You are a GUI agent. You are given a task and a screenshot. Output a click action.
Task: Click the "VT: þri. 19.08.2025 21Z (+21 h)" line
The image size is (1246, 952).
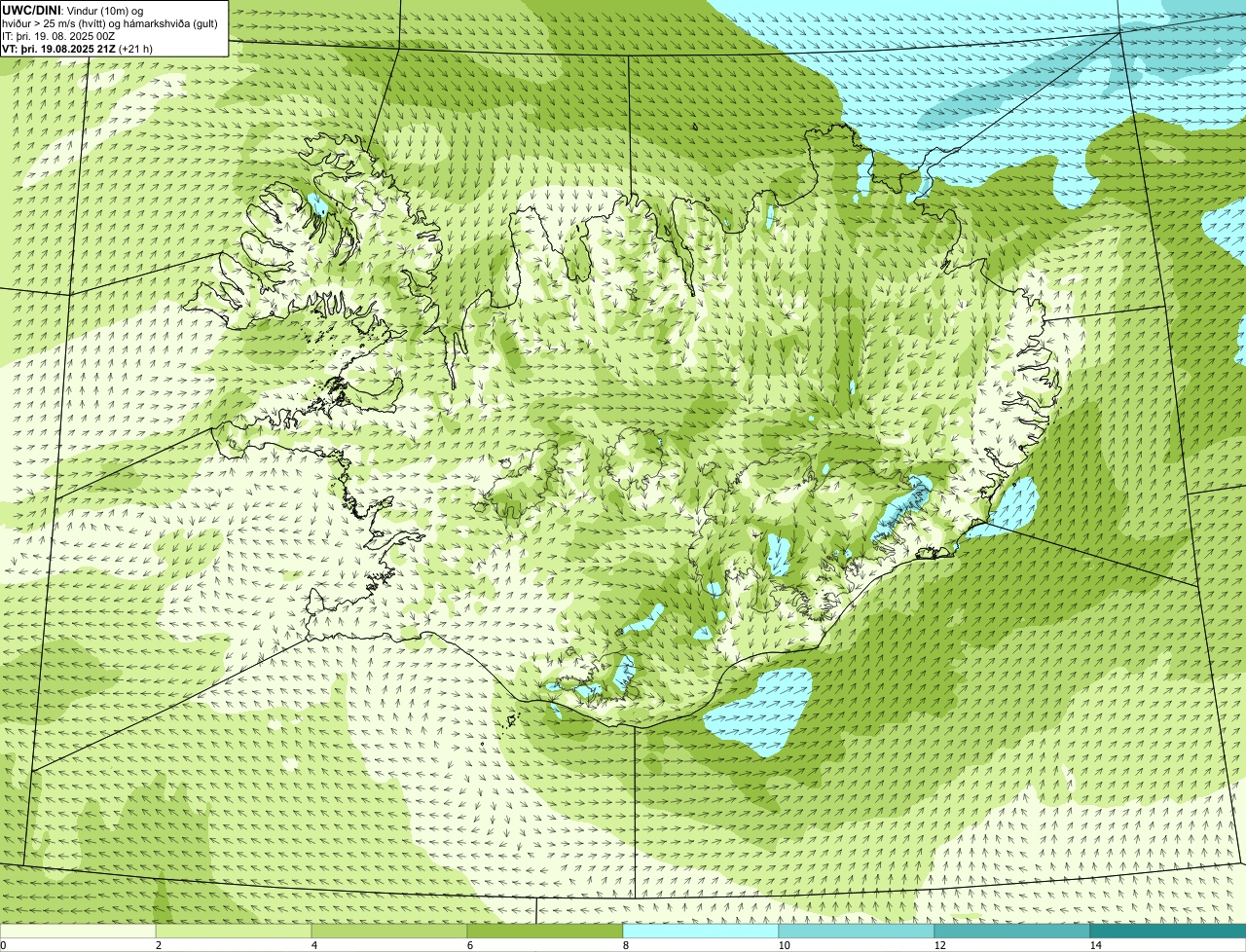[x=77, y=49]
